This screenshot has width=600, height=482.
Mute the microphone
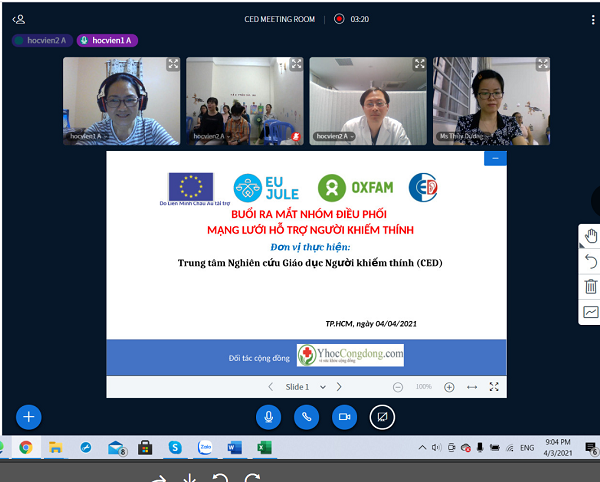pos(268,417)
